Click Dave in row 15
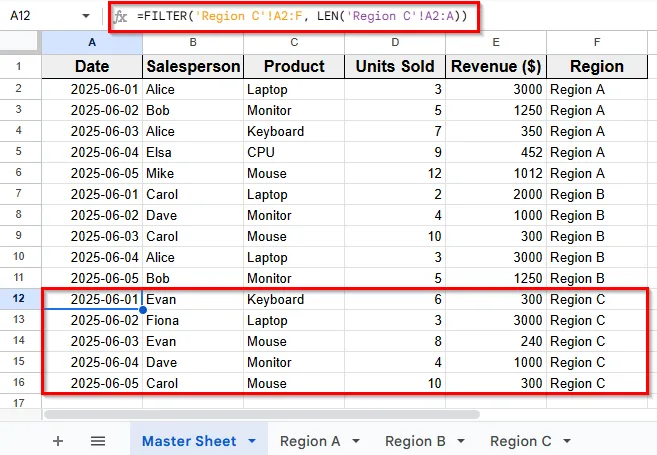Image resolution: width=657 pixels, height=455 pixels. click(193, 362)
